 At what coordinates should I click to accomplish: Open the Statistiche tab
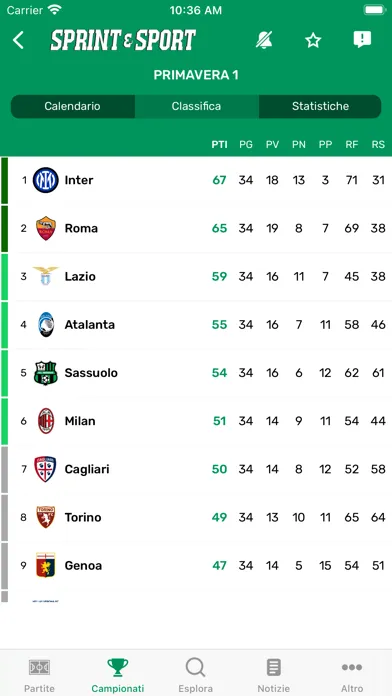point(320,107)
